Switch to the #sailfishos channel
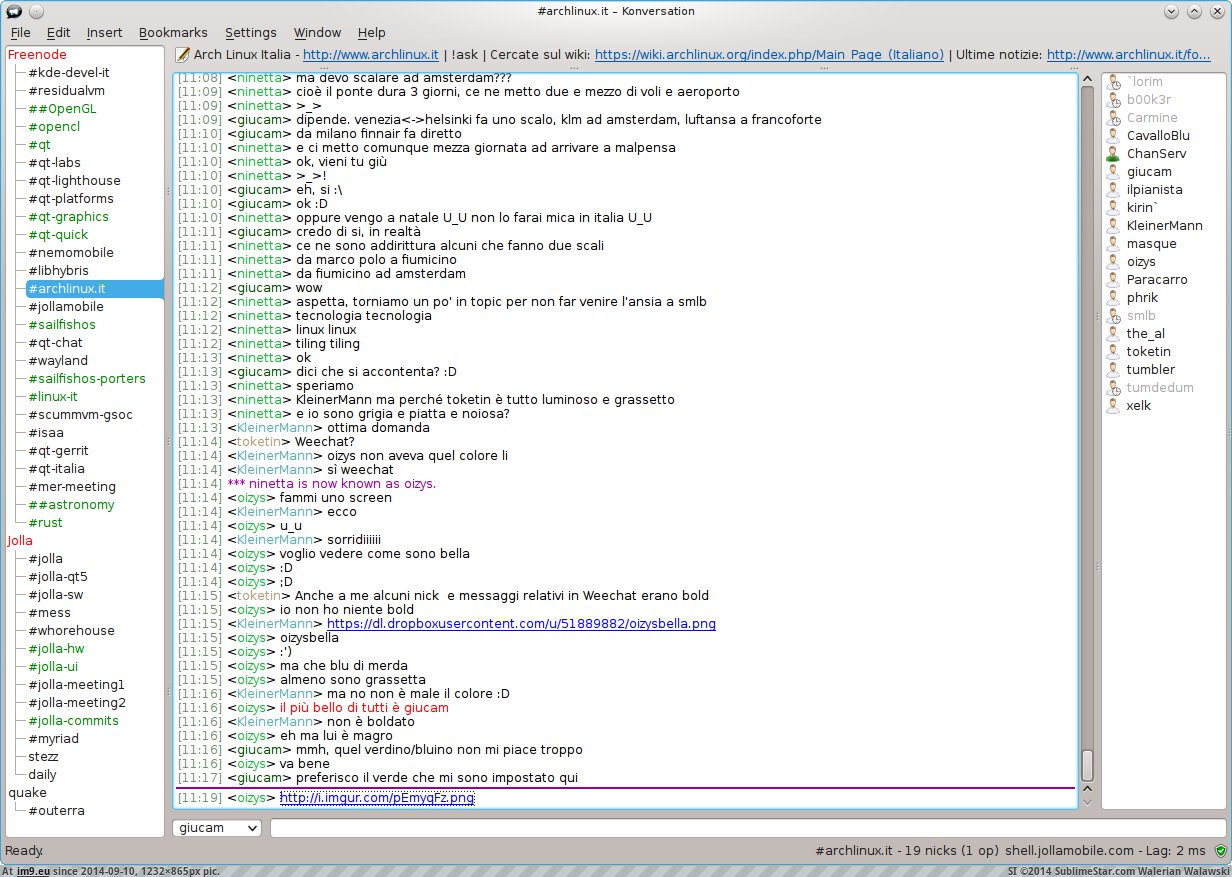 [x=62, y=325]
